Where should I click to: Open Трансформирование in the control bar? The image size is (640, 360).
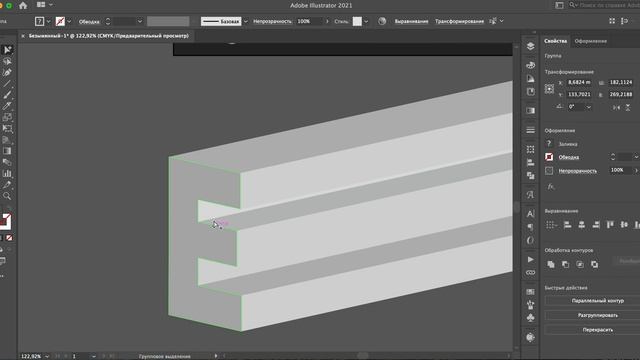(x=459, y=21)
